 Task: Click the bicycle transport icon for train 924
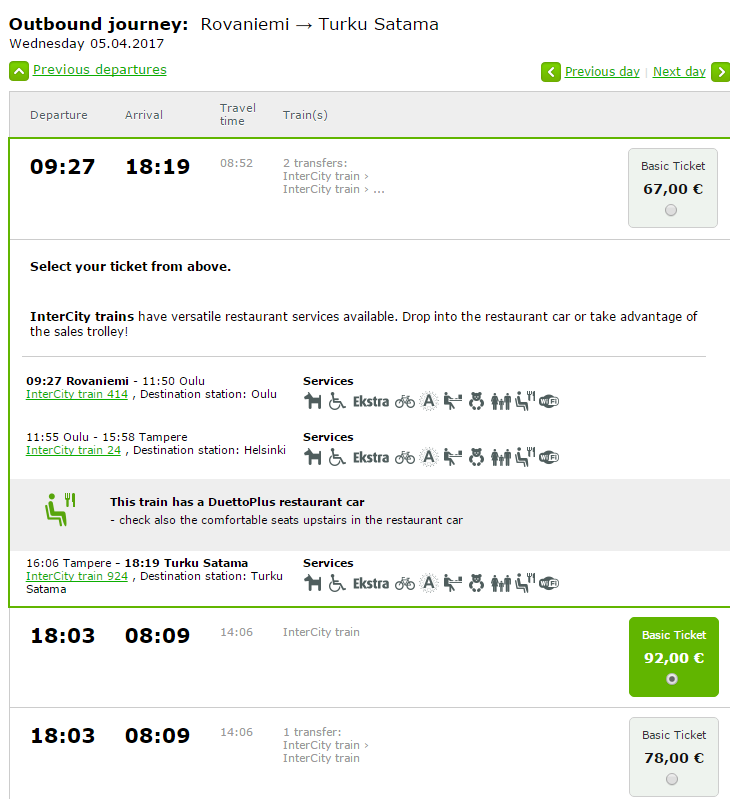[405, 583]
